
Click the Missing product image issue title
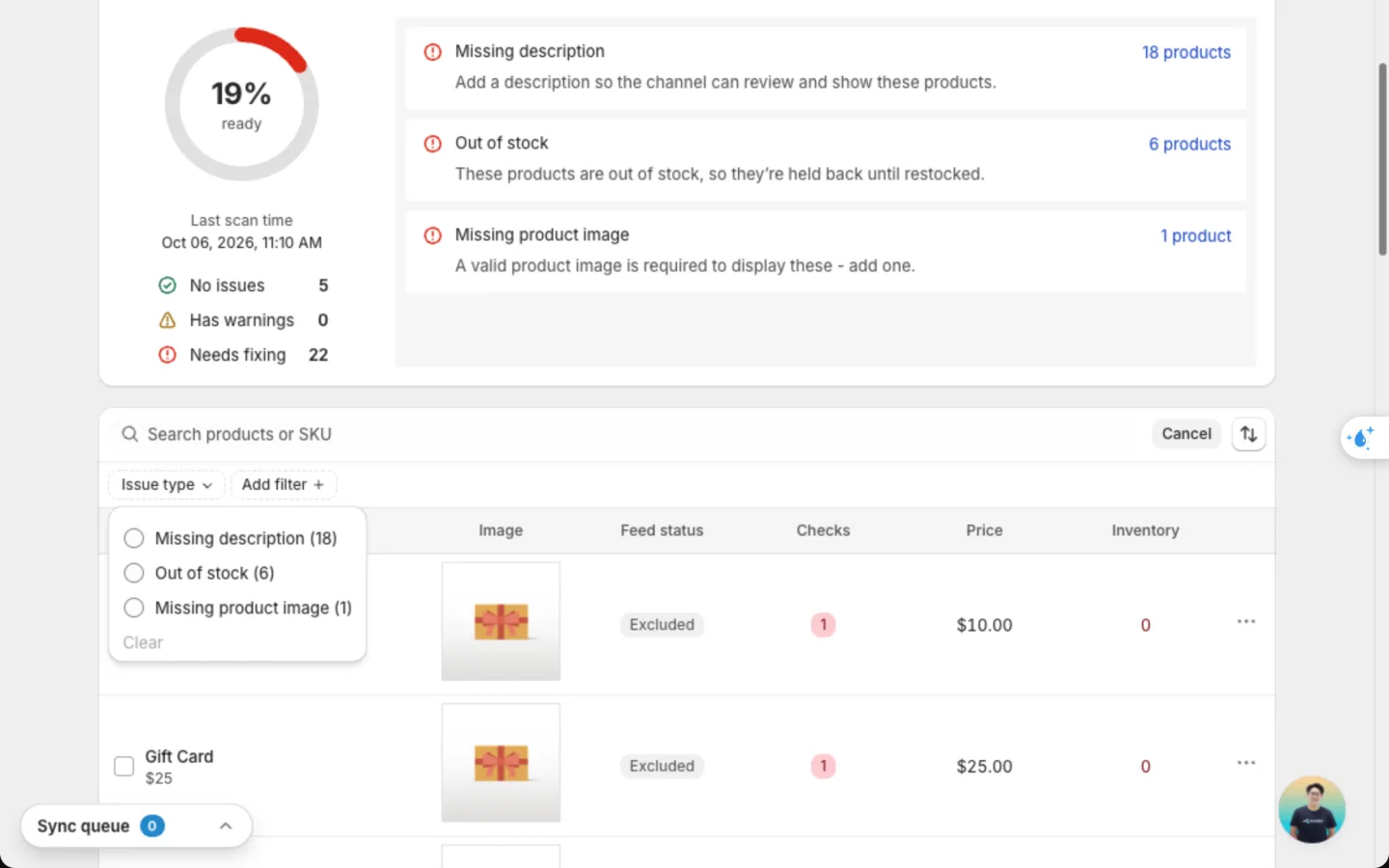coord(542,234)
